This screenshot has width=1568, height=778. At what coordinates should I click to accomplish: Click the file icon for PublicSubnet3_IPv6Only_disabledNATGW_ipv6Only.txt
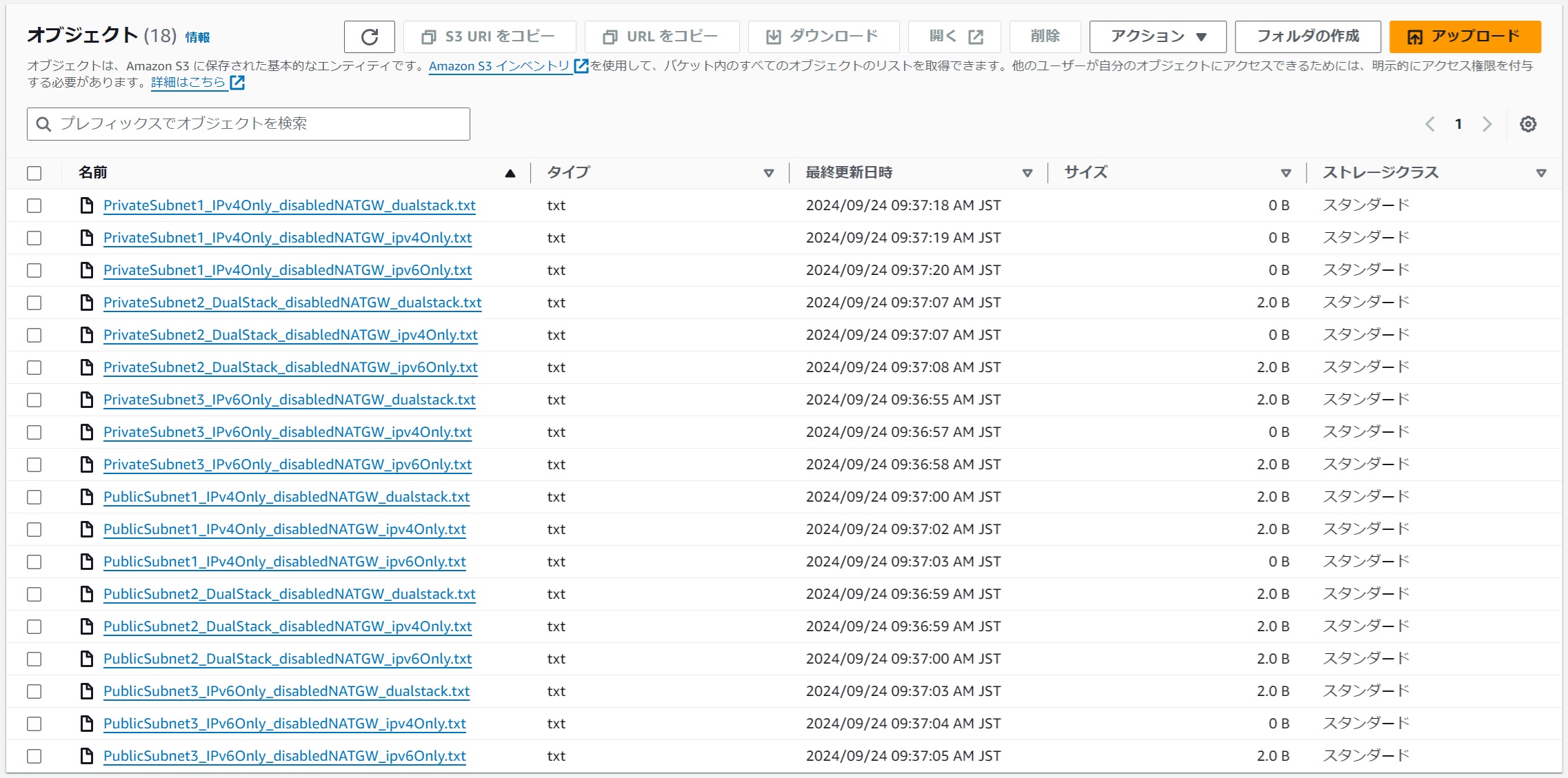tap(87, 756)
